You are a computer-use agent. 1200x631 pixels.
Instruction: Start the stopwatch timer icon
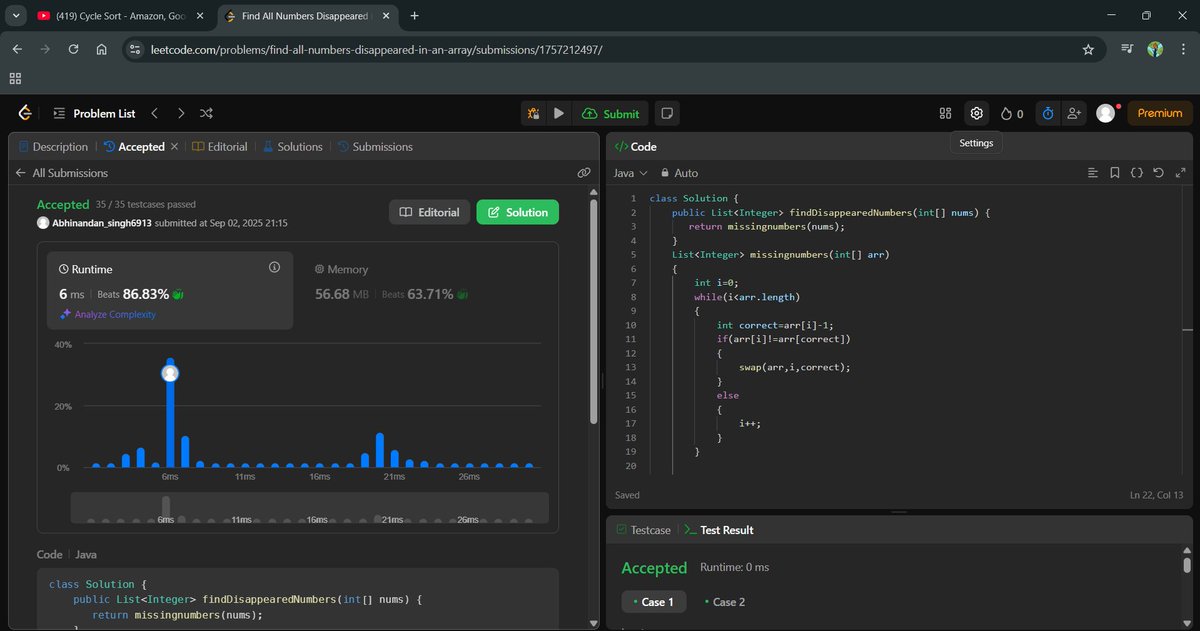(1047, 113)
